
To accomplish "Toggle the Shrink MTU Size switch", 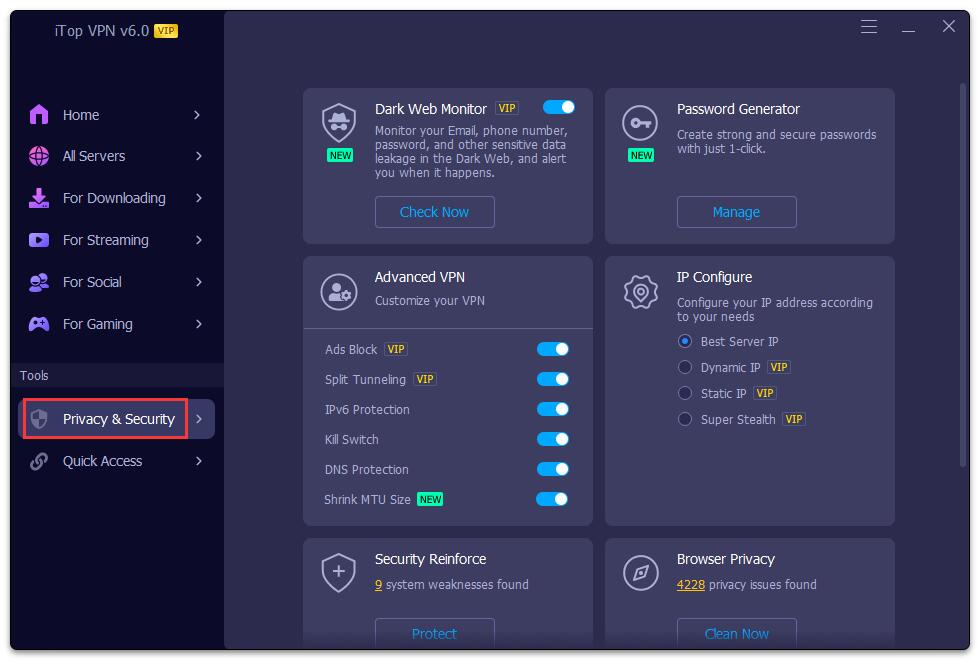I will 552,499.
